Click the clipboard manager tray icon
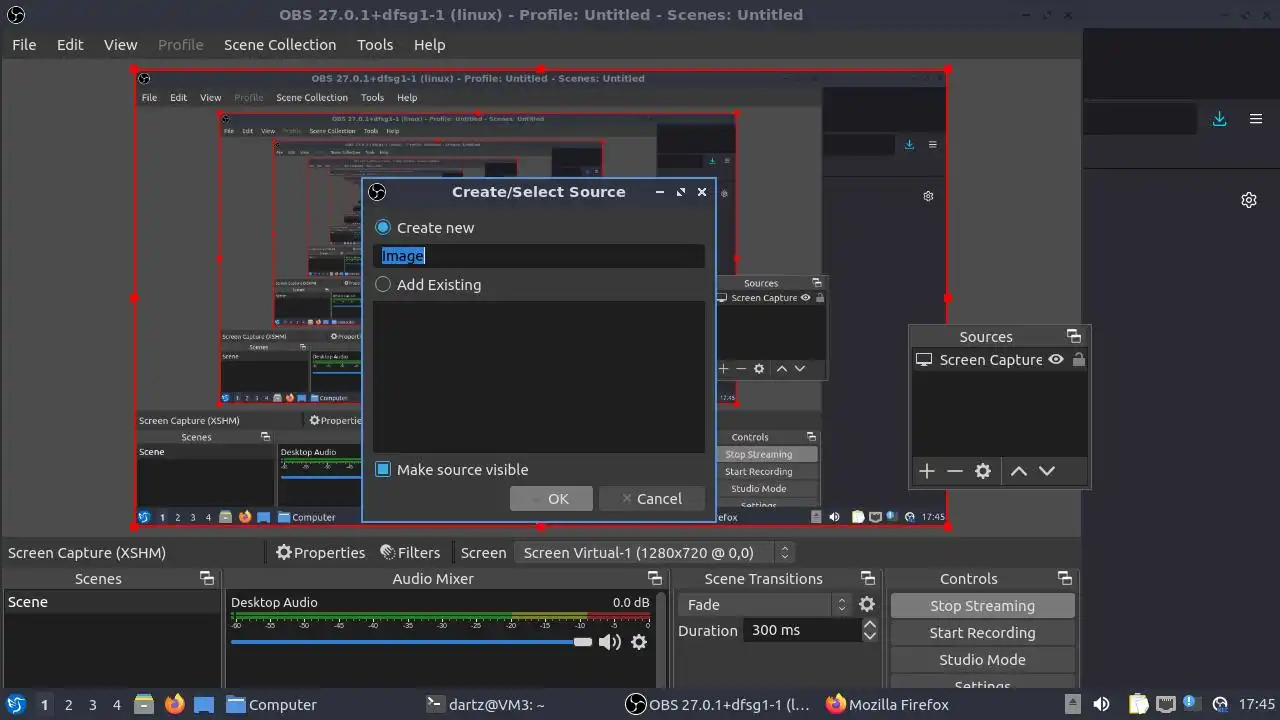Image resolution: width=1280 pixels, height=720 pixels. pyautogui.click(x=1139, y=704)
